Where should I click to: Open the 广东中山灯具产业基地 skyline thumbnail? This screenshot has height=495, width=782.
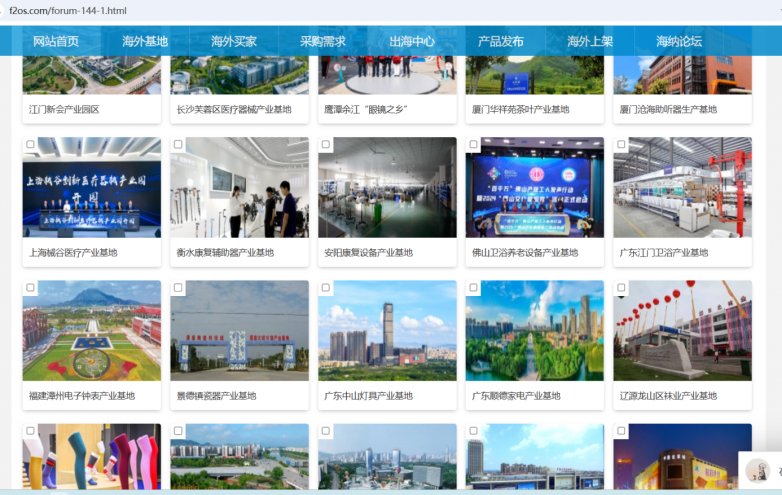pos(387,332)
